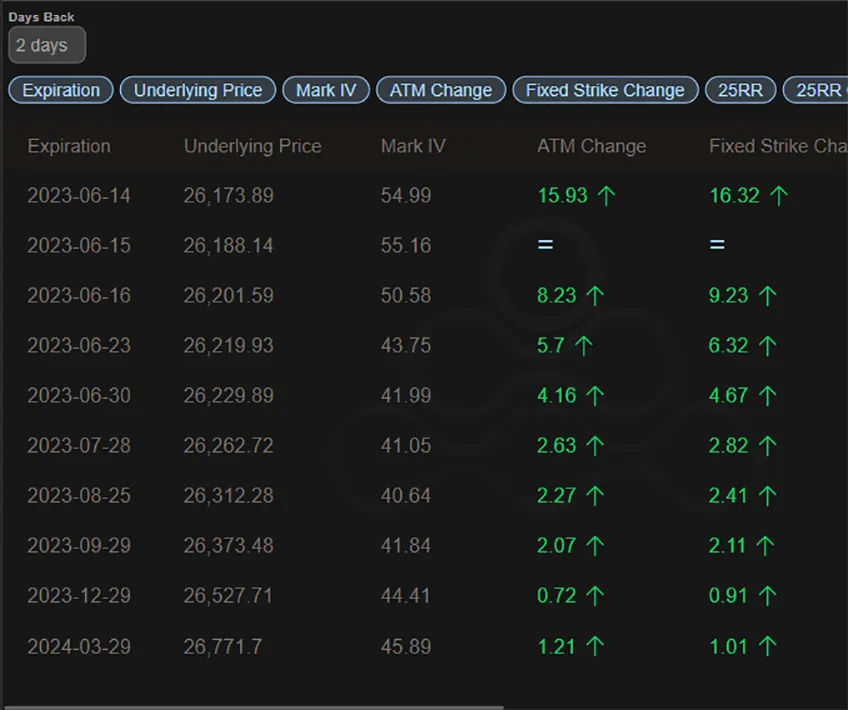Select expiration 2023-06-30 cell
Image resolution: width=848 pixels, height=710 pixels.
coord(79,395)
